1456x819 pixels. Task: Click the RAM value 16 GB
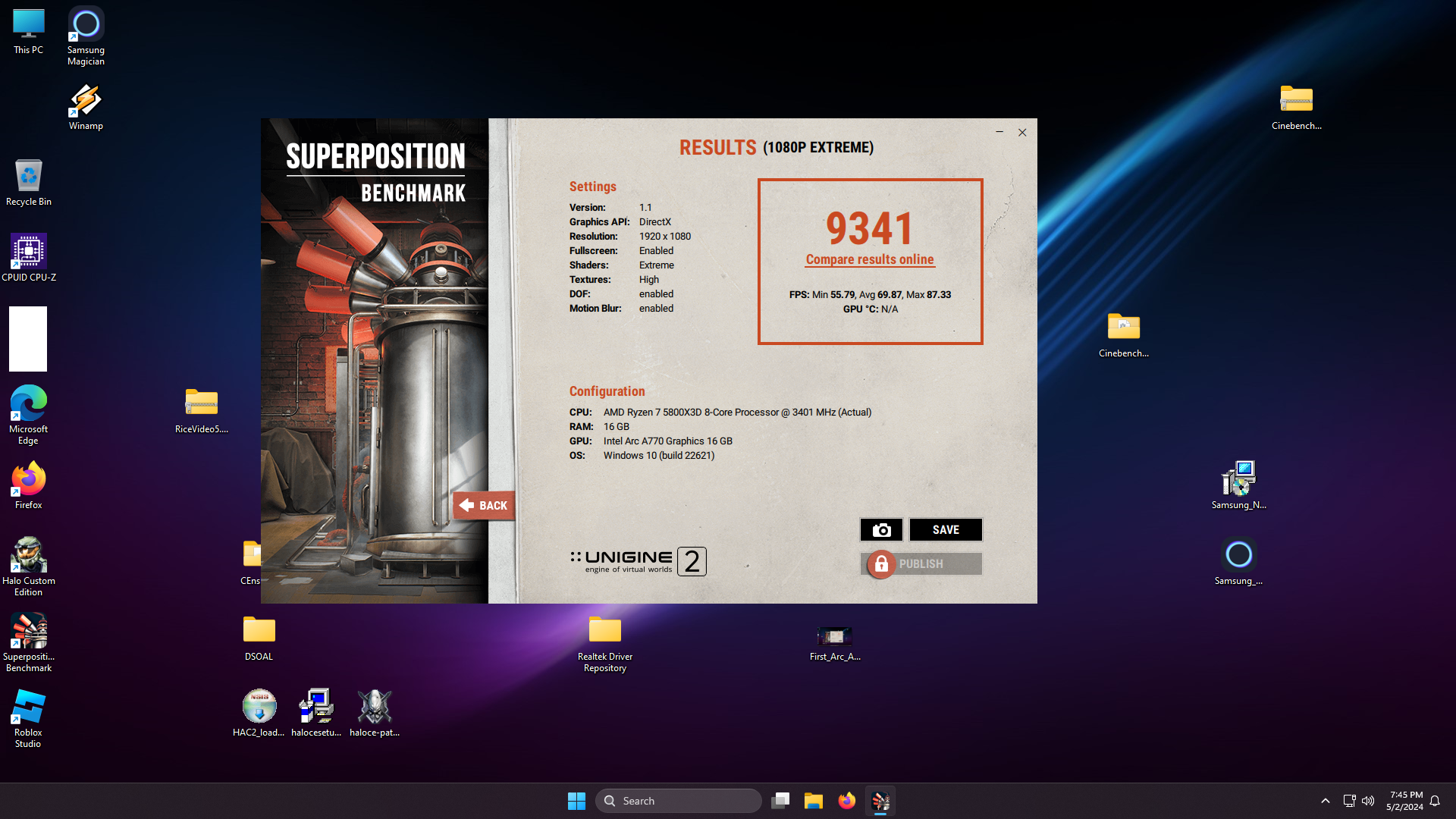[617, 427]
